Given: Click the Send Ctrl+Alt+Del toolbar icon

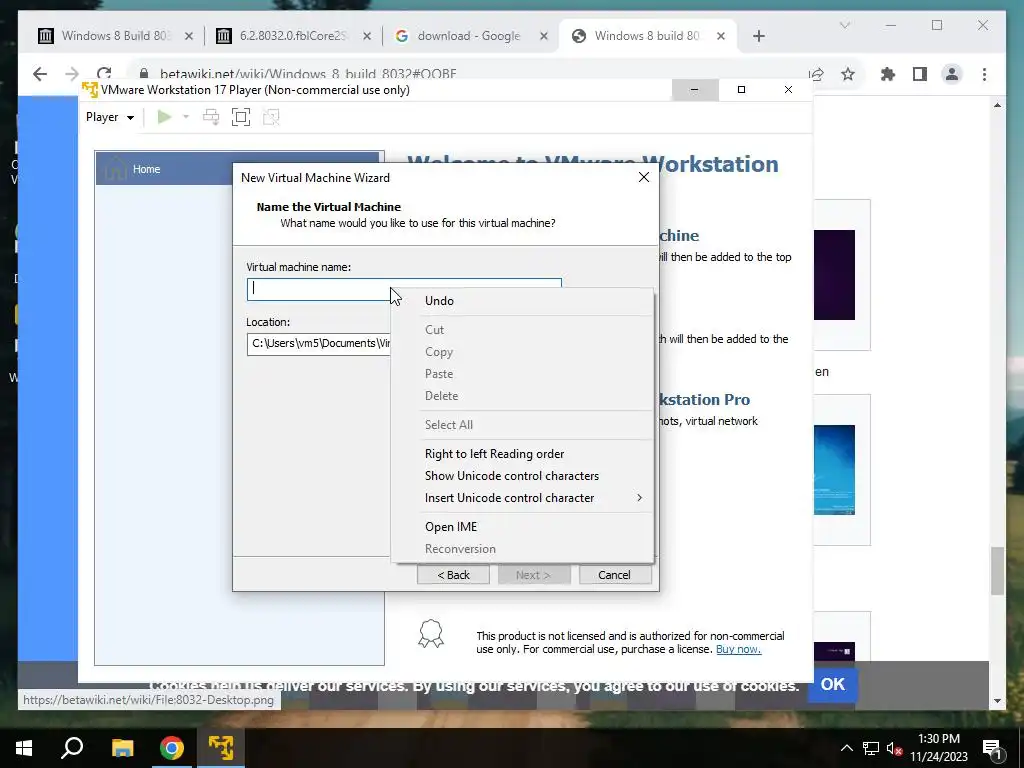Looking at the screenshot, I should (x=211, y=117).
